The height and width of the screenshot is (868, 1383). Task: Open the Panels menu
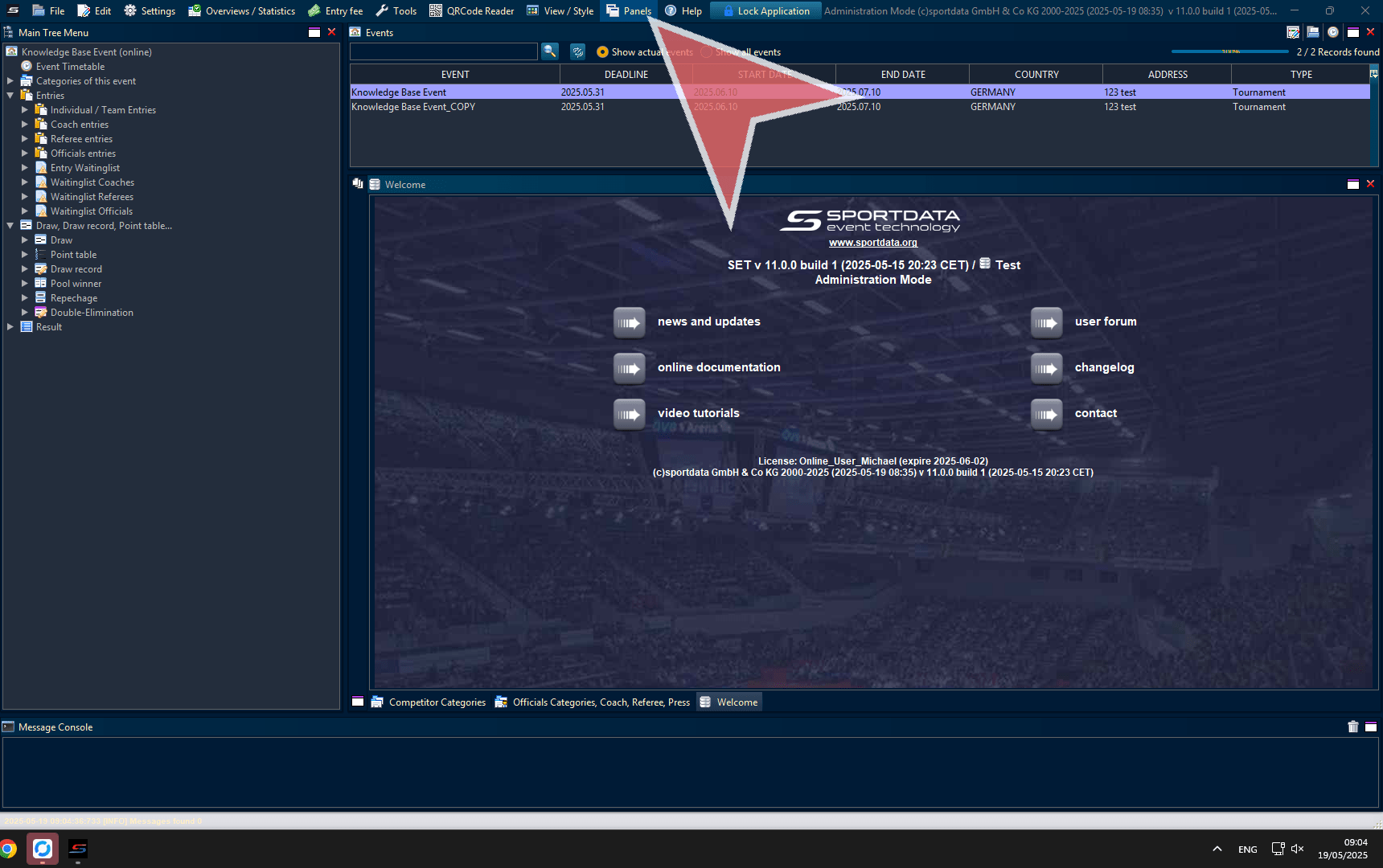[x=629, y=10]
